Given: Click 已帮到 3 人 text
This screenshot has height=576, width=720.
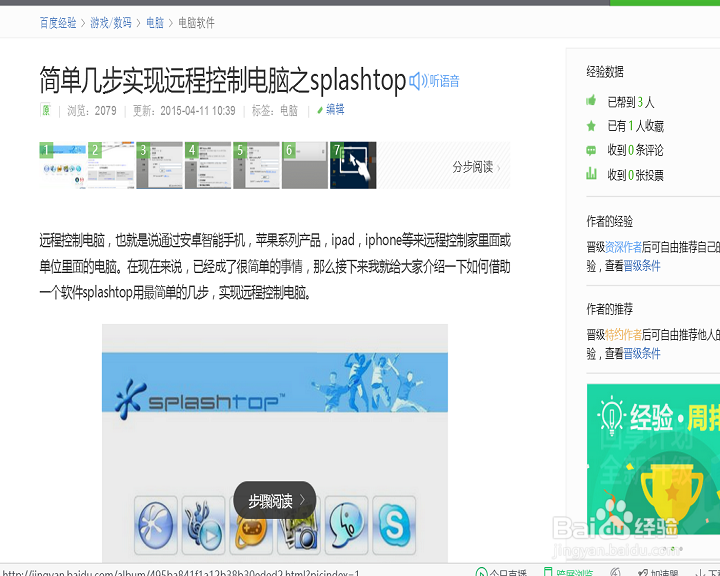Looking at the screenshot, I should pyautogui.click(x=631, y=102).
